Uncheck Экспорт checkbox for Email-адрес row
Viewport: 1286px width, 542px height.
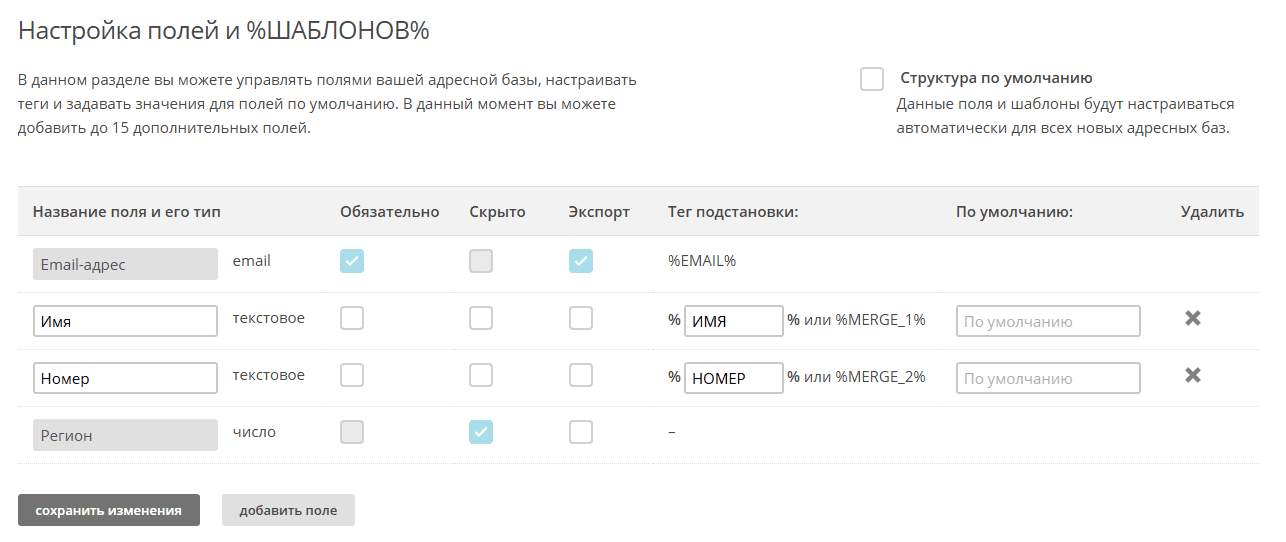581,262
